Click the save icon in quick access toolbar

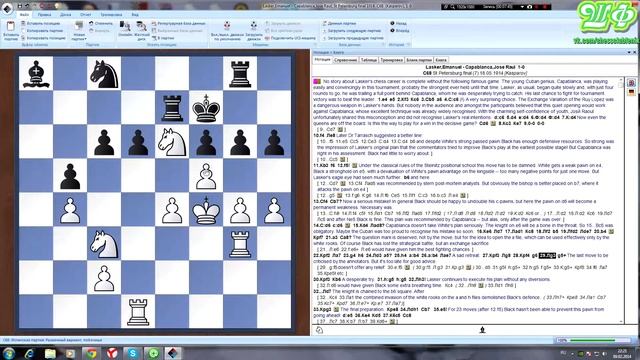[x=19, y=6]
